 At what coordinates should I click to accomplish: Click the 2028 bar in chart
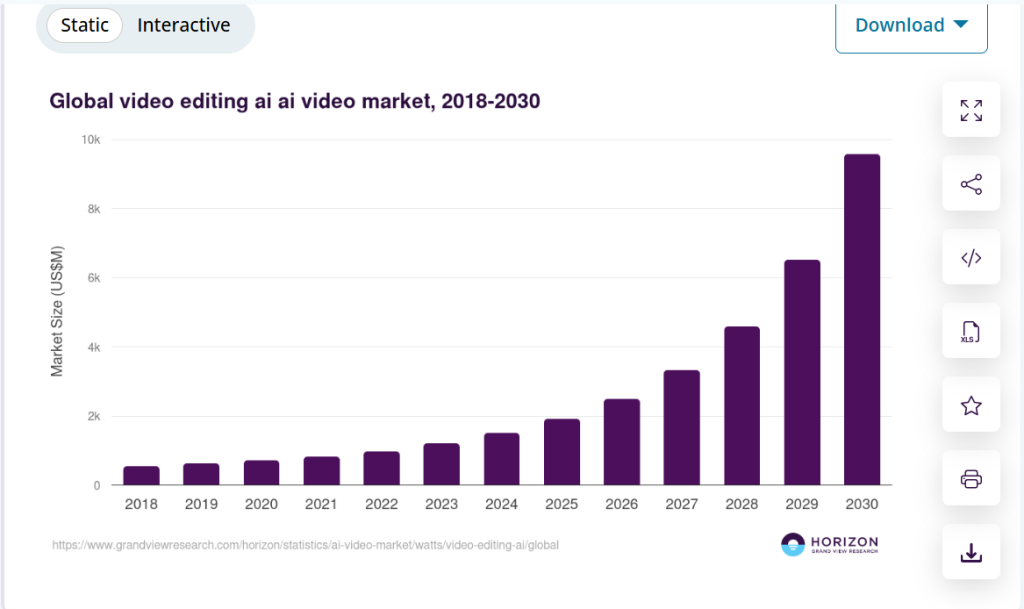click(x=741, y=406)
